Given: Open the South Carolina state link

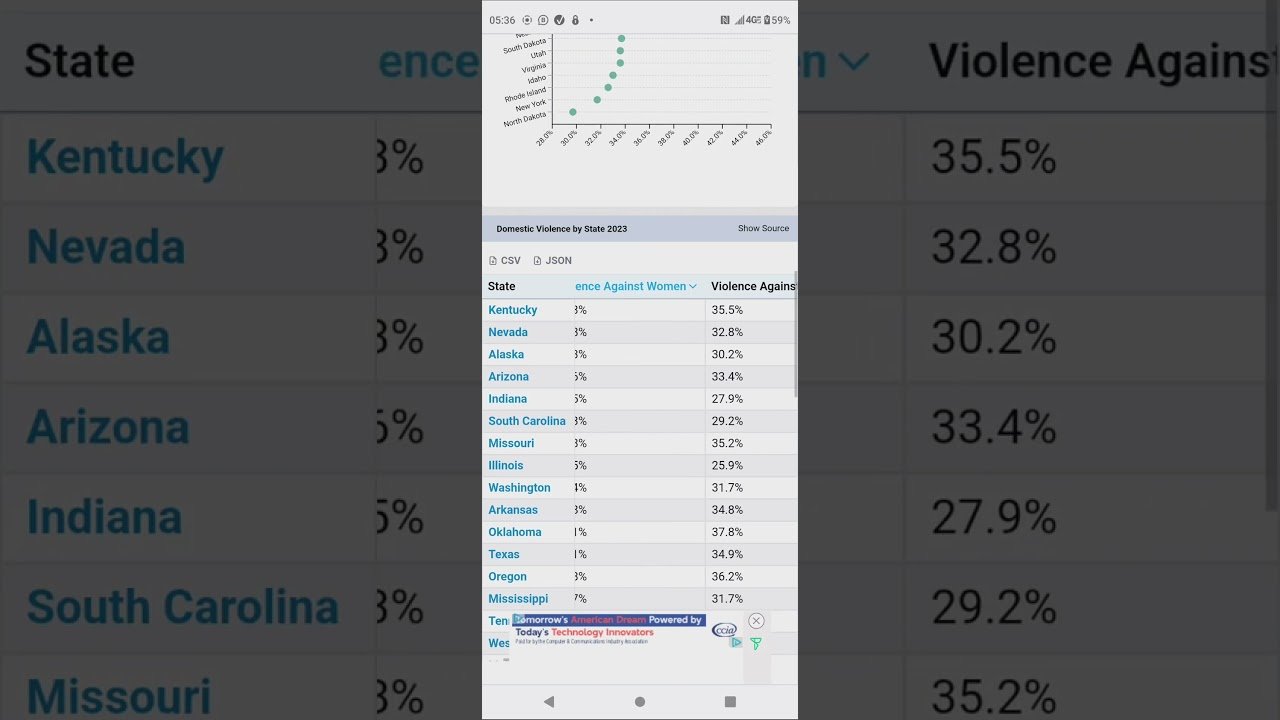Looking at the screenshot, I should coord(527,421).
